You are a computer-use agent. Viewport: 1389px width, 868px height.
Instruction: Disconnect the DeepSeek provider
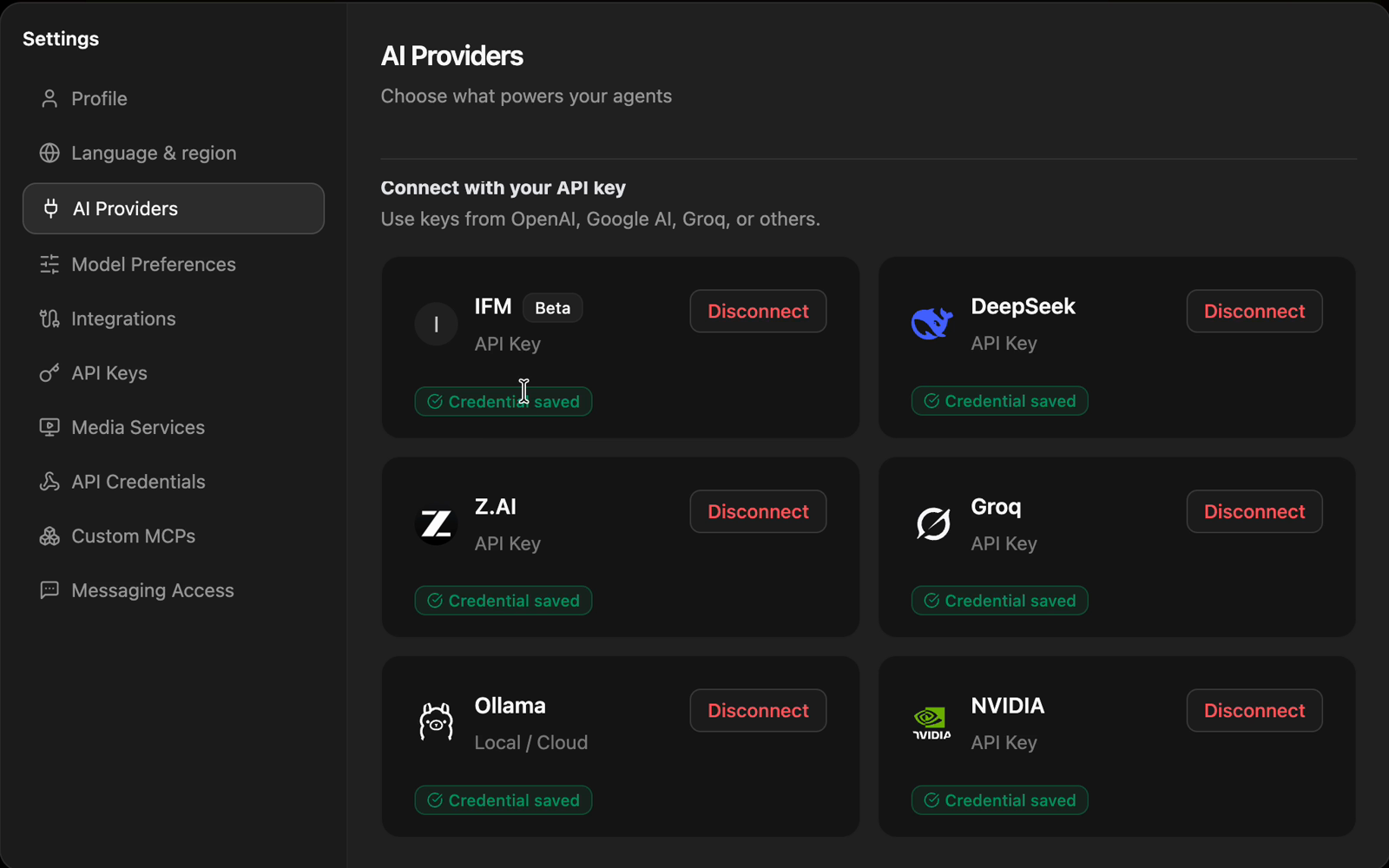click(1254, 311)
